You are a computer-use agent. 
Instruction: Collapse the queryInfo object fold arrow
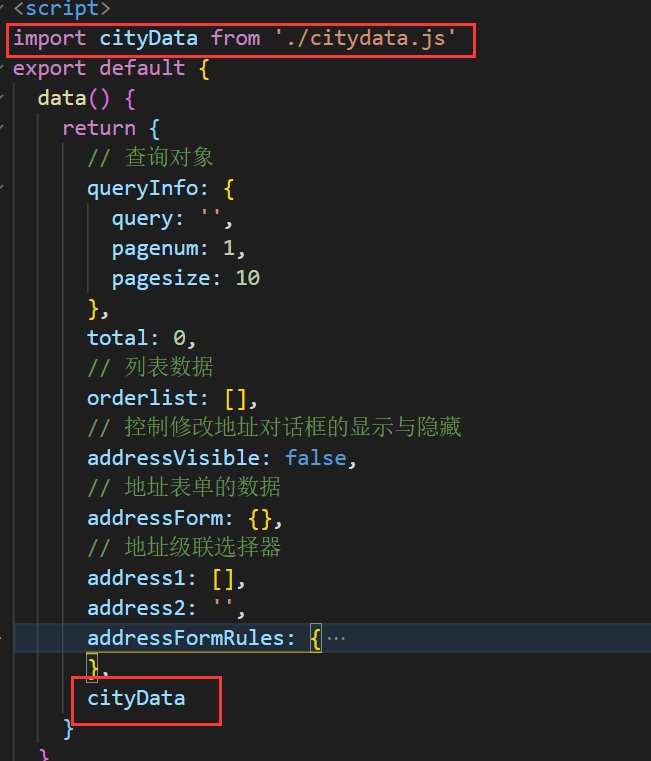pos(3,188)
